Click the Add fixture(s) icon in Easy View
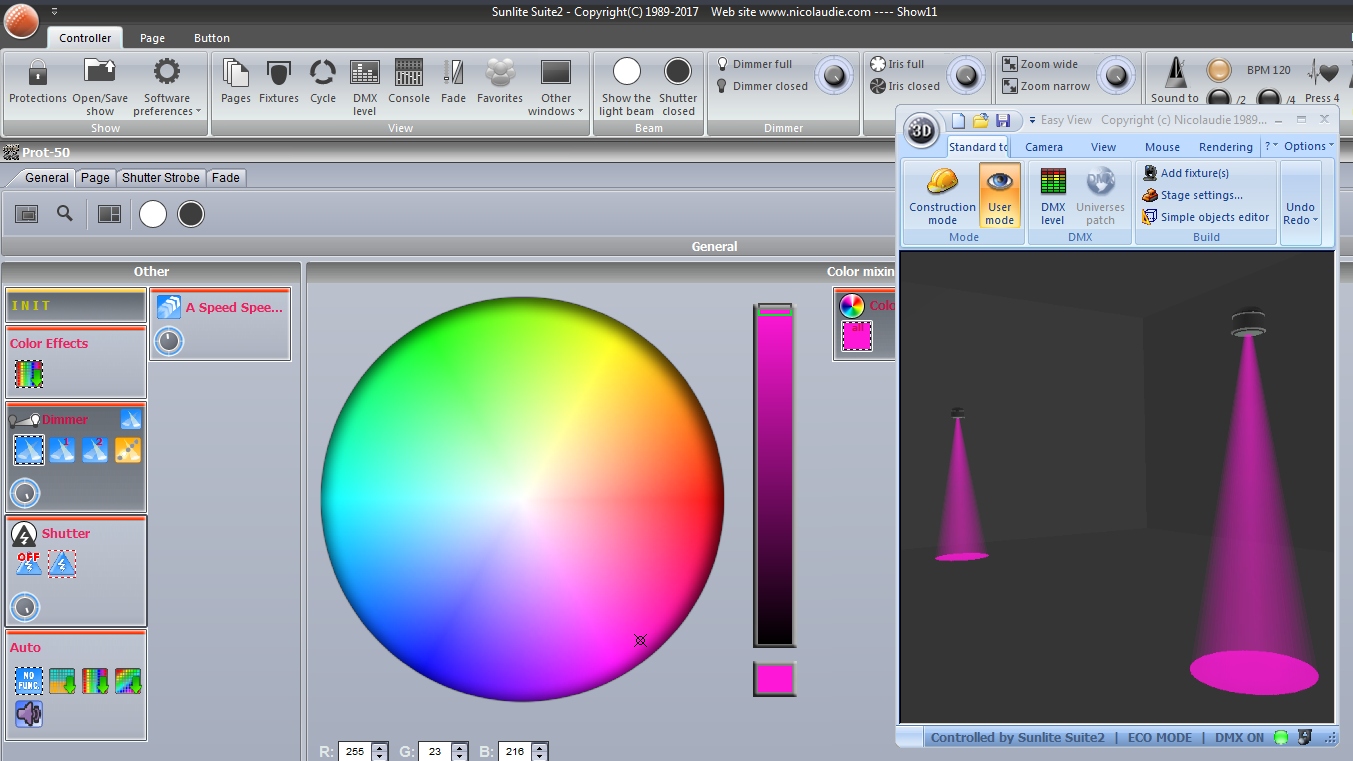 [x=1150, y=173]
